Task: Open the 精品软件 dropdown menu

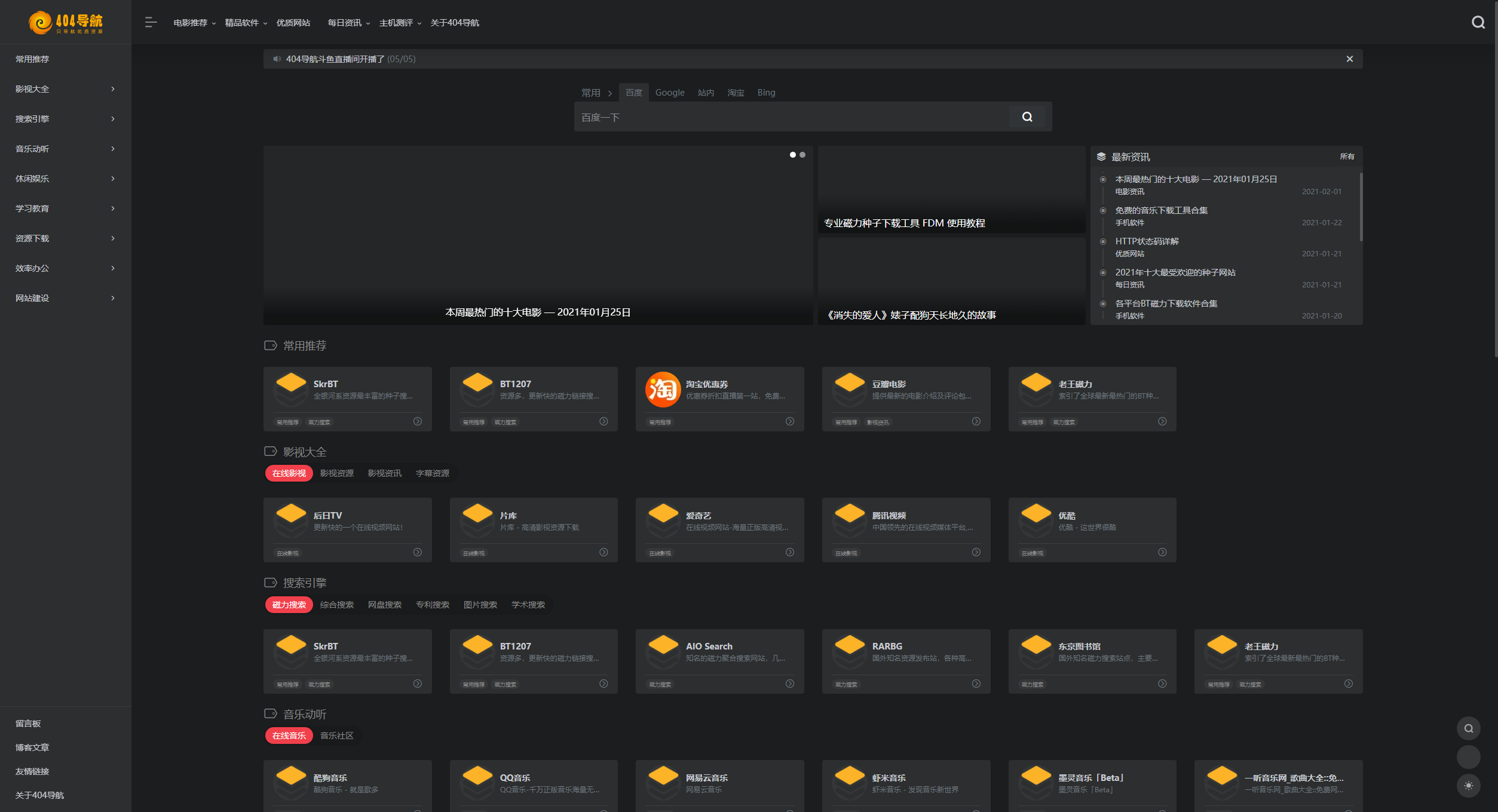Action: [246, 23]
